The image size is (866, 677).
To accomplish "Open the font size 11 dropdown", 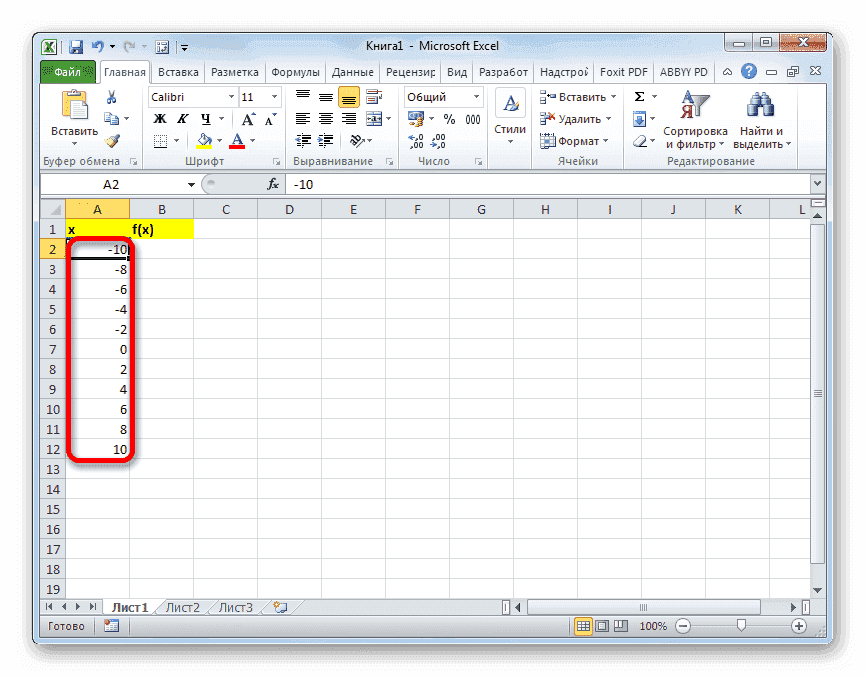I will coord(274,97).
